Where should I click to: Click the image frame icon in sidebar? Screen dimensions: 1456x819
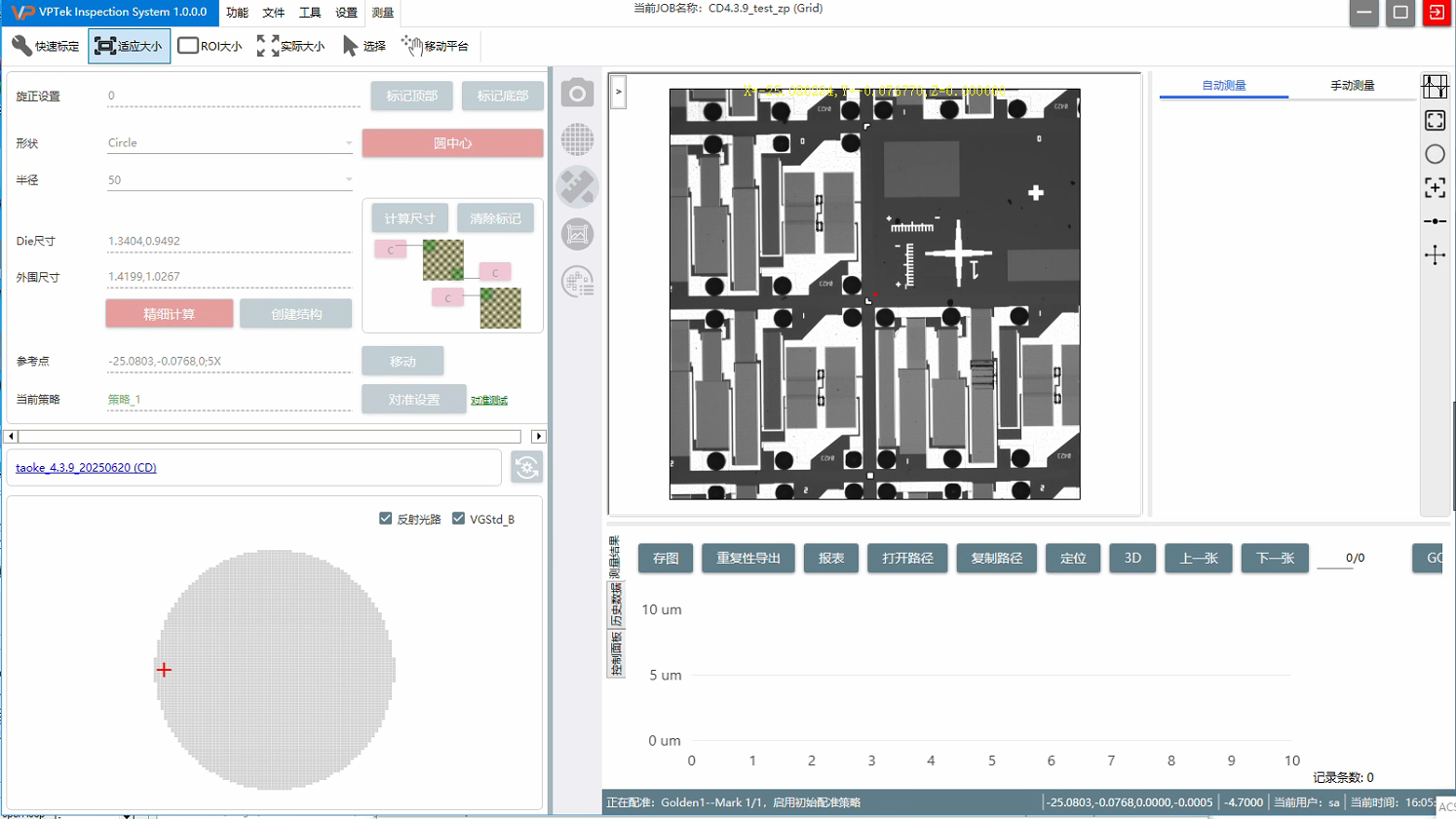[577, 234]
